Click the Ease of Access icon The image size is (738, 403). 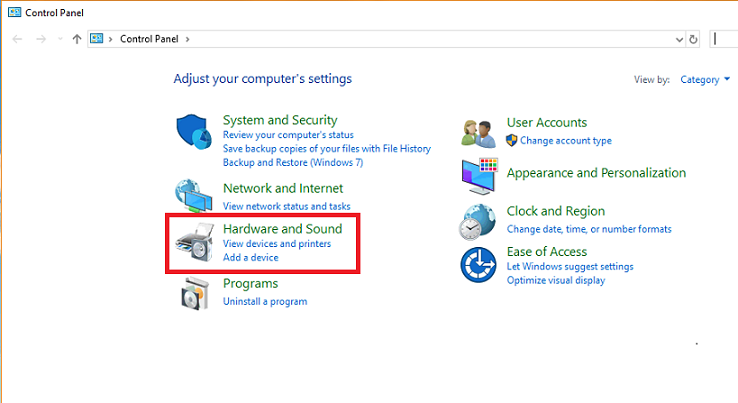coord(479,264)
